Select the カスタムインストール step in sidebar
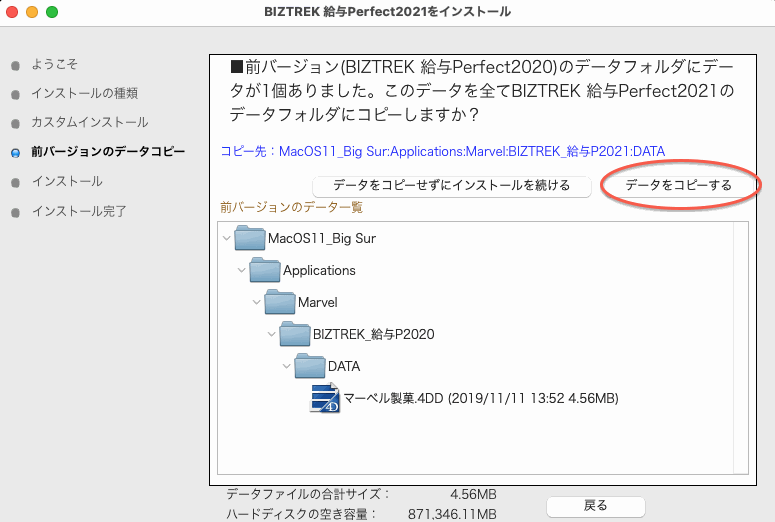 [90, 122]
